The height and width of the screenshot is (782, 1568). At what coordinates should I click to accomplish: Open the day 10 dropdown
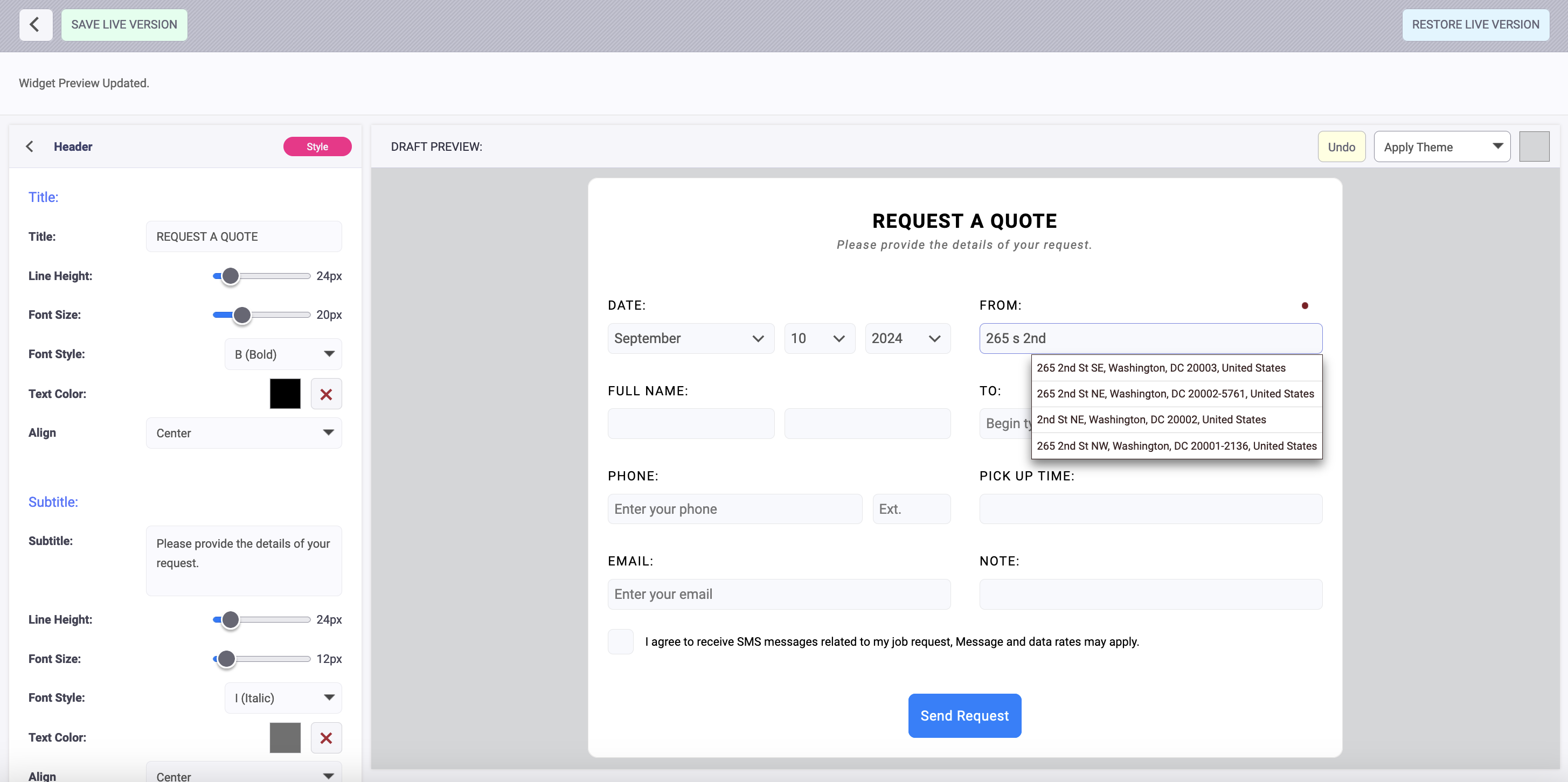click(820, 338)
